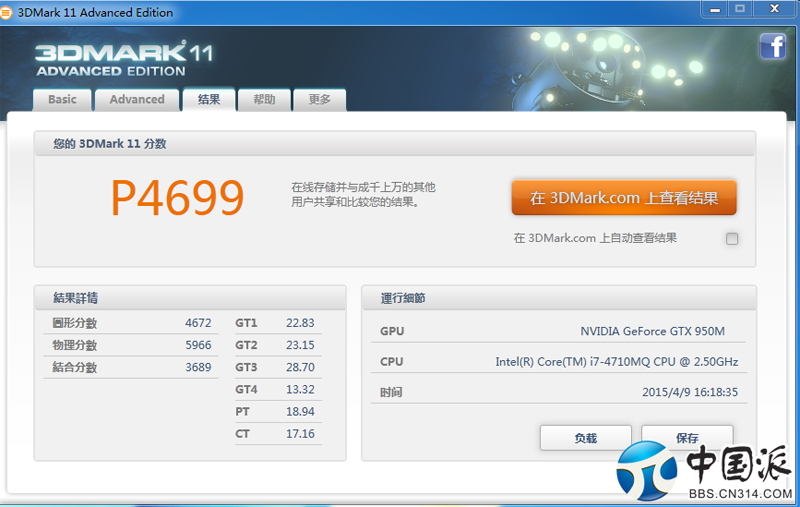The width and height of the screenshot is (800, 507).
Task: Click the CPU label in run details
Action: [392, 362]
